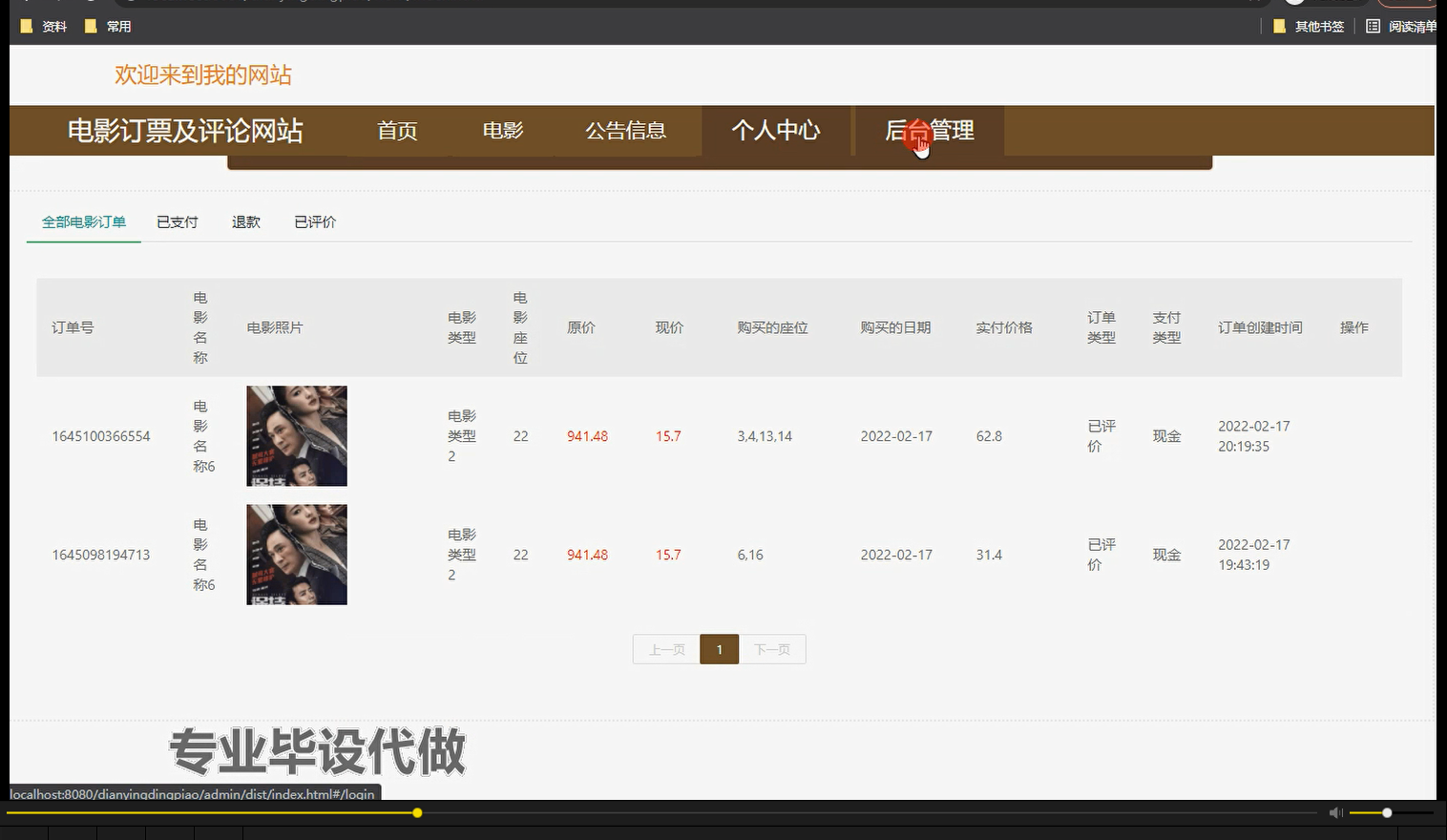Open 公告信息 navigation item
The width and height of the screenshot is (1447, 840).
(626, 131)
